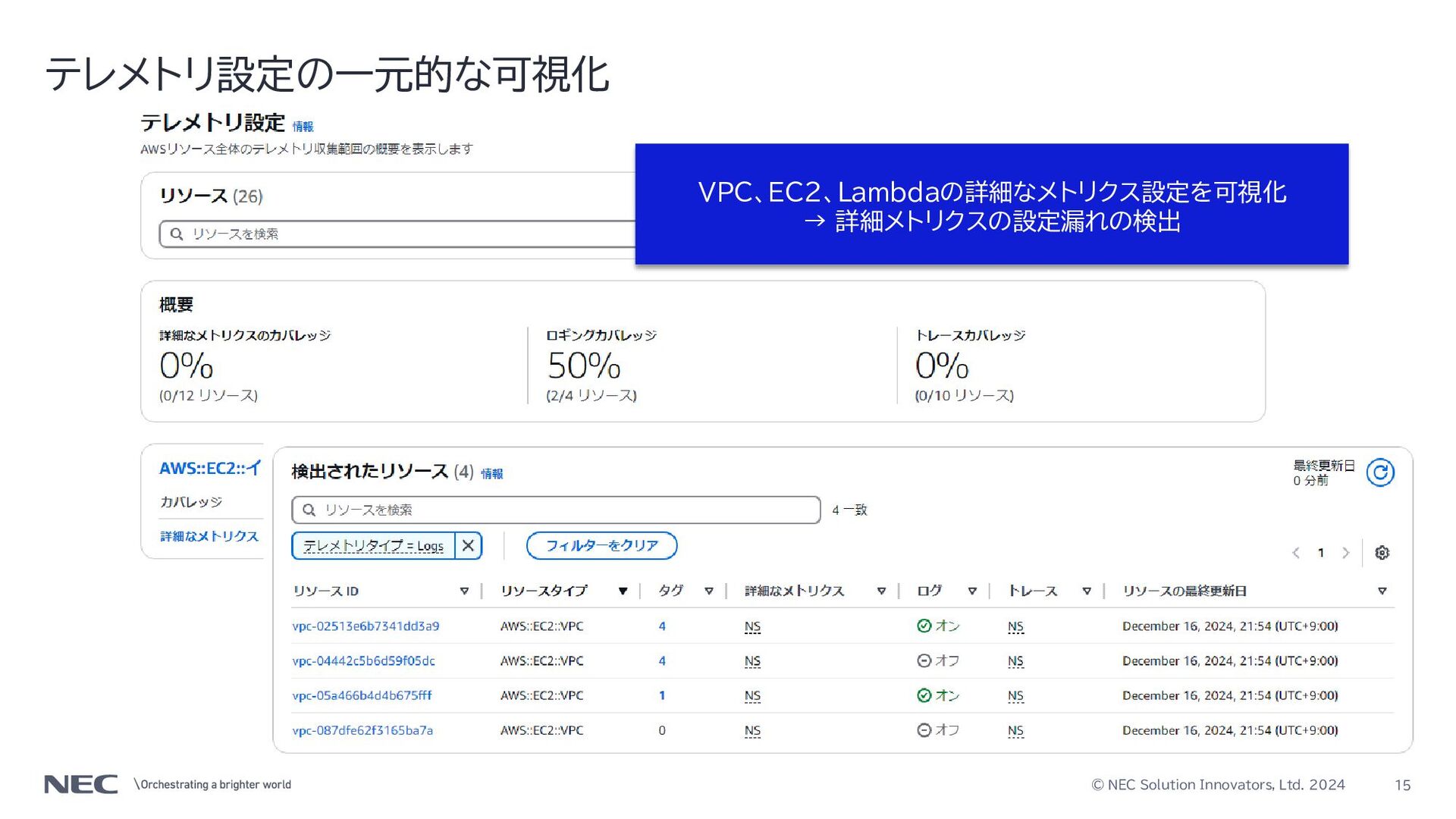This screenshot has width=1456, height=819.
Task: Click page number 1 in pagination
Action: (1321, 553)
